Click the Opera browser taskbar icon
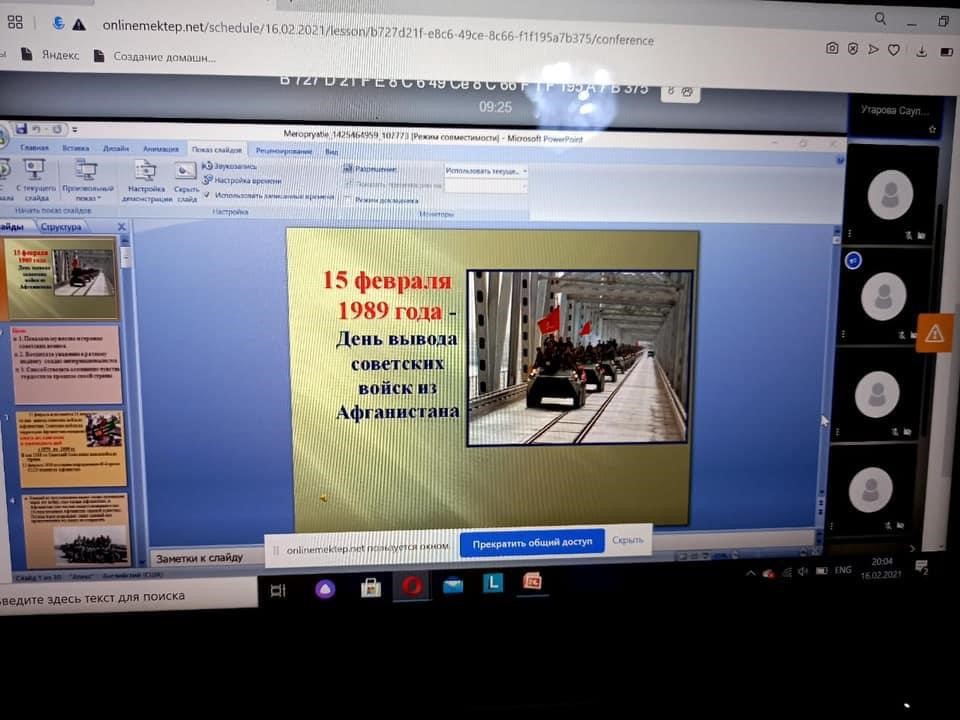 pos(411,586)
